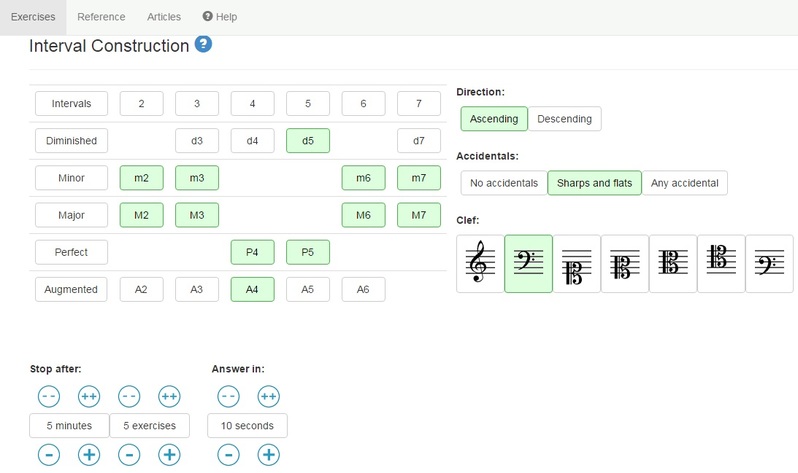Screen dimensions: 798x473
Task: Choose the last clef option, baritone F clef
Action: 769,264
